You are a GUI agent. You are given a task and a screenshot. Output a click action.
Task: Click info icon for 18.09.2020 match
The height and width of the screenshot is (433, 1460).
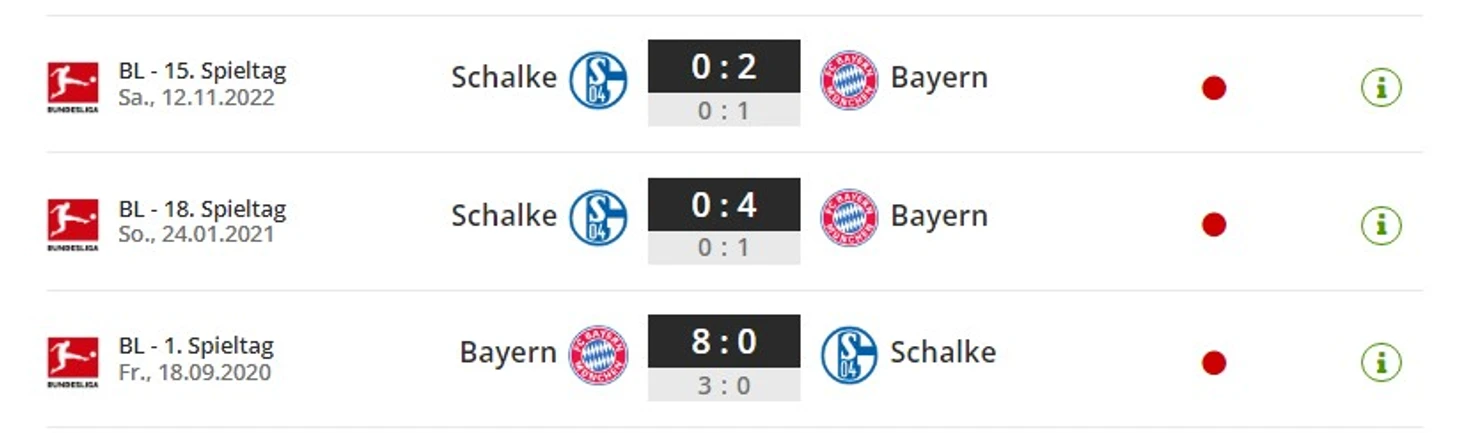click(1380, 362)
